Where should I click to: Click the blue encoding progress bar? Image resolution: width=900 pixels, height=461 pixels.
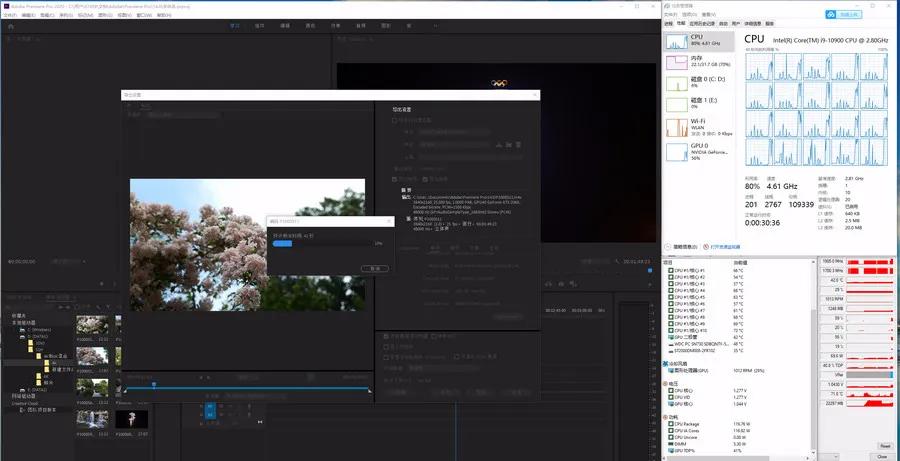click(x=283, y=243)
